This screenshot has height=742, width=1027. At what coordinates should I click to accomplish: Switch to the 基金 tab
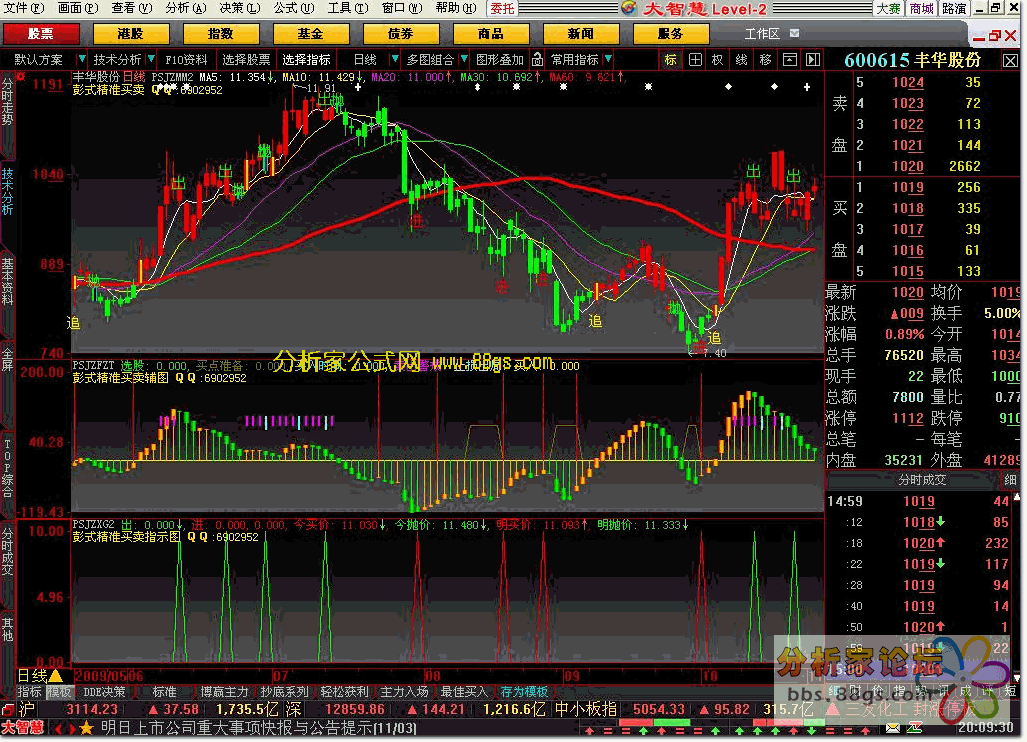click(310, 33)
